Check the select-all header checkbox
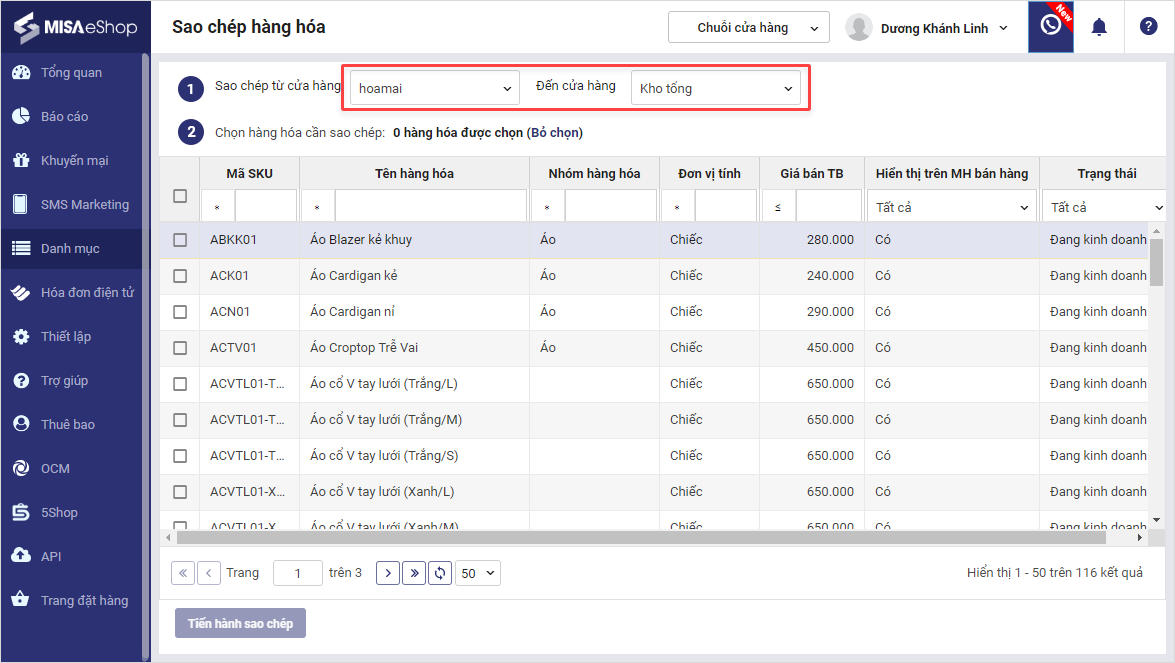 pos(180,196)
